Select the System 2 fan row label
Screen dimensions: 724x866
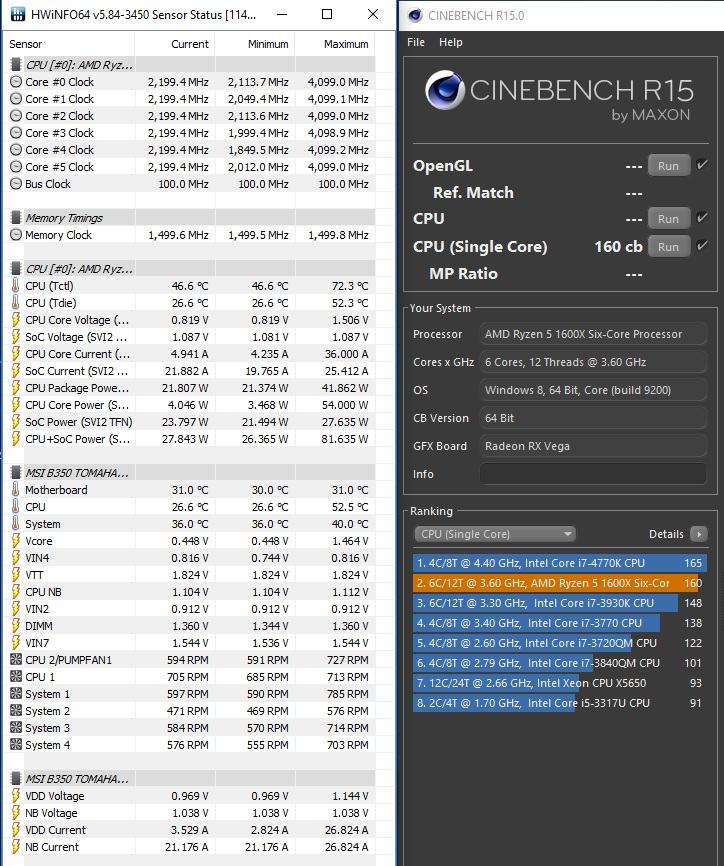tap(47, 711)
